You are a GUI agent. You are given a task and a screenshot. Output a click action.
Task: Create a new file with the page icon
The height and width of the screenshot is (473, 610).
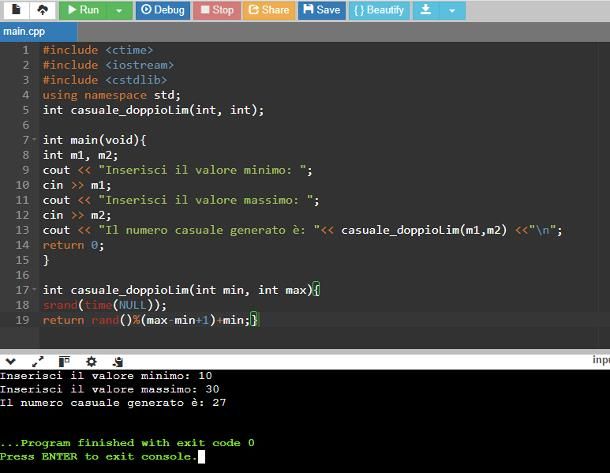tap(16, 10)
